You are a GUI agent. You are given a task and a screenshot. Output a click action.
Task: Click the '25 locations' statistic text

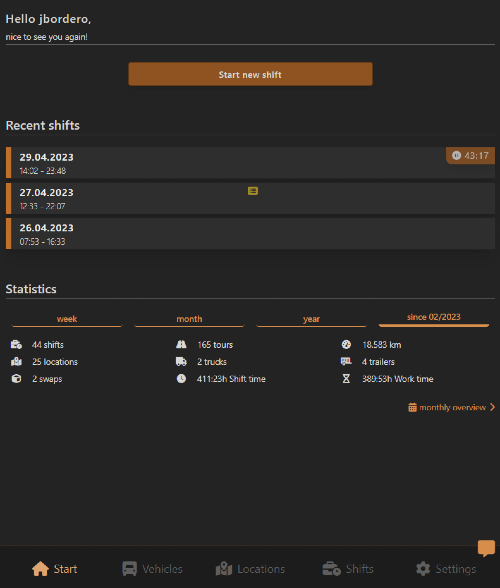pos(55,362)
